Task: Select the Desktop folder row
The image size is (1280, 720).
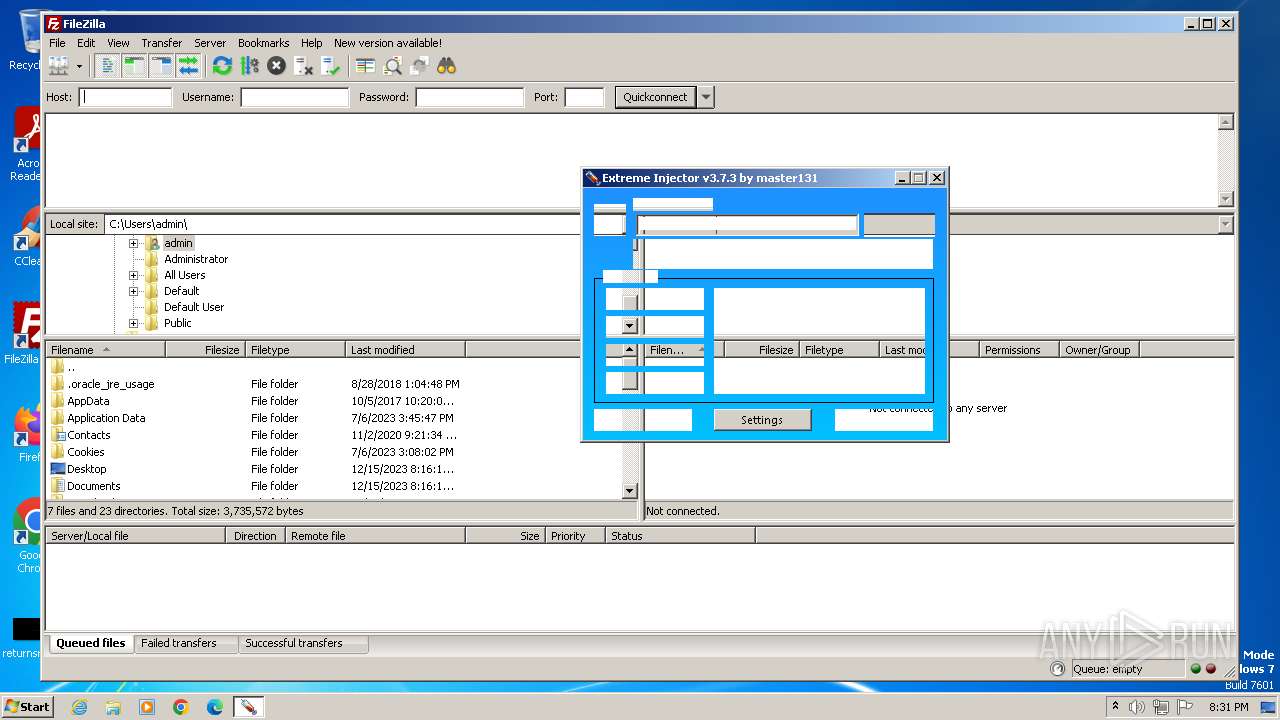Action: (334, 469)
